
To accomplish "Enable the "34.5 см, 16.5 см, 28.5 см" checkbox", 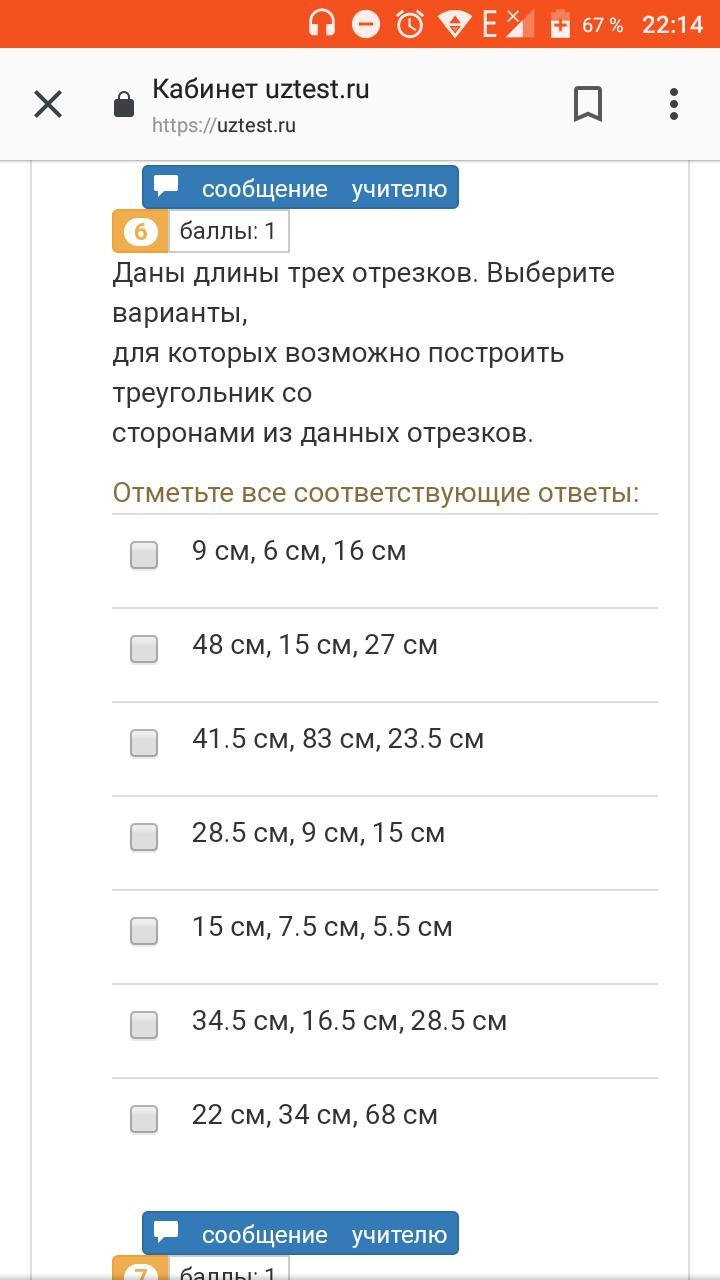I will (x=144, y=1025).
